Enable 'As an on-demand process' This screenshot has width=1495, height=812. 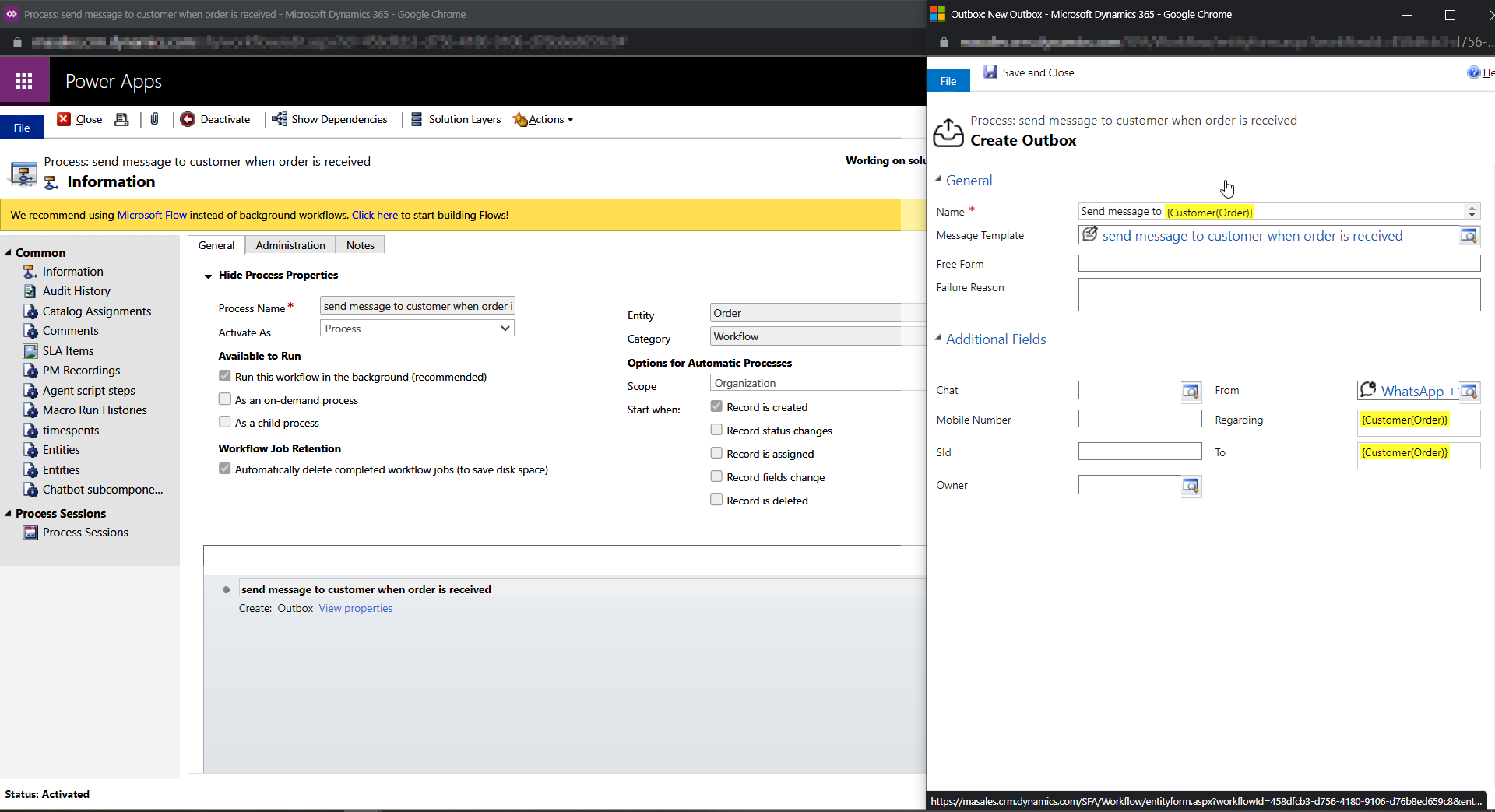[x=225, y=399]
